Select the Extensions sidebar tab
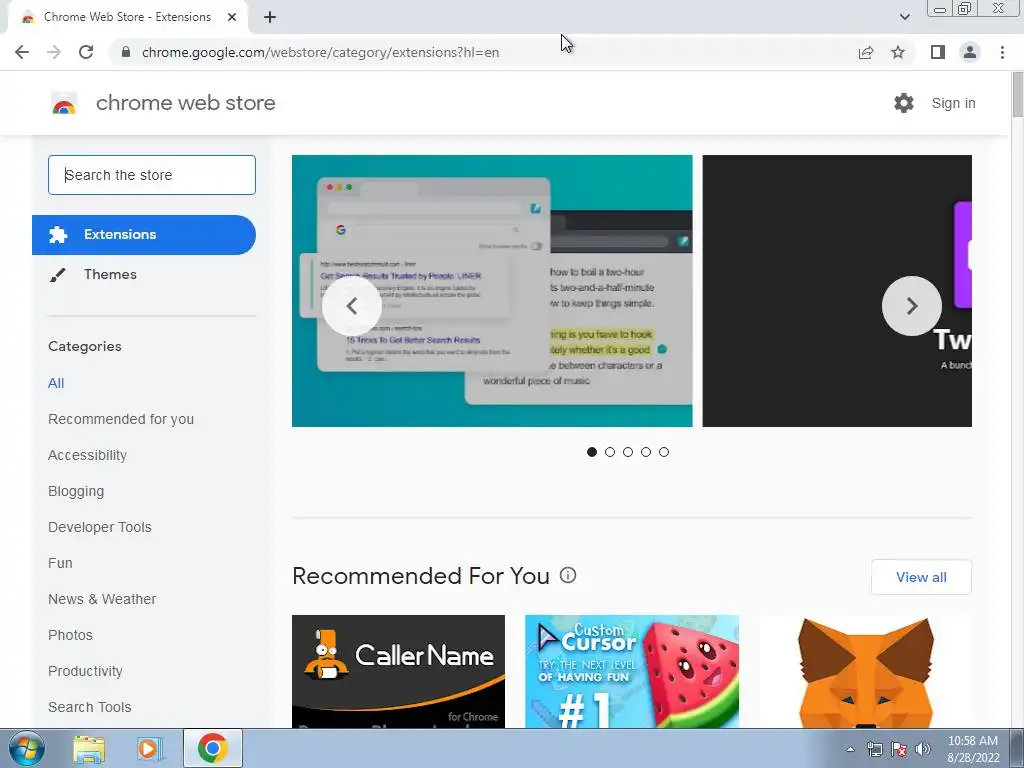This screenshot has height=768, width=1024. pos(144,234)
